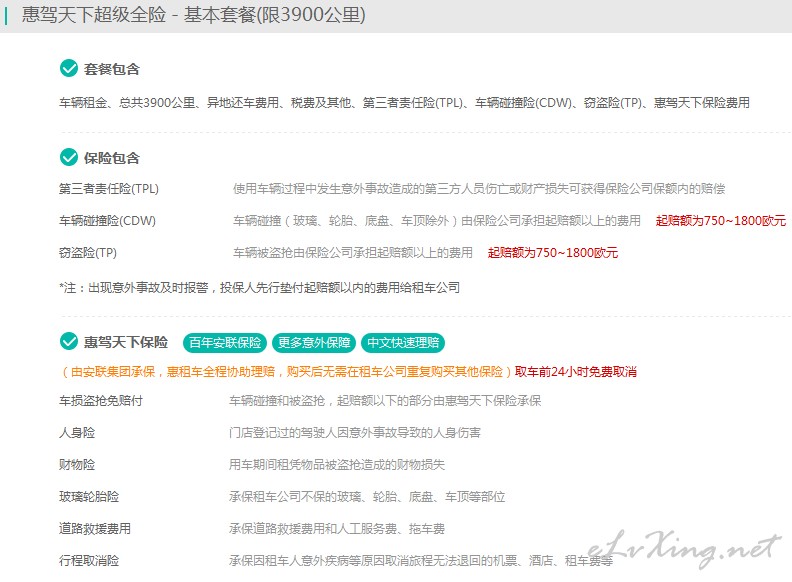
Task: Click the 保险包含 heading
Action: pos(112,158)
